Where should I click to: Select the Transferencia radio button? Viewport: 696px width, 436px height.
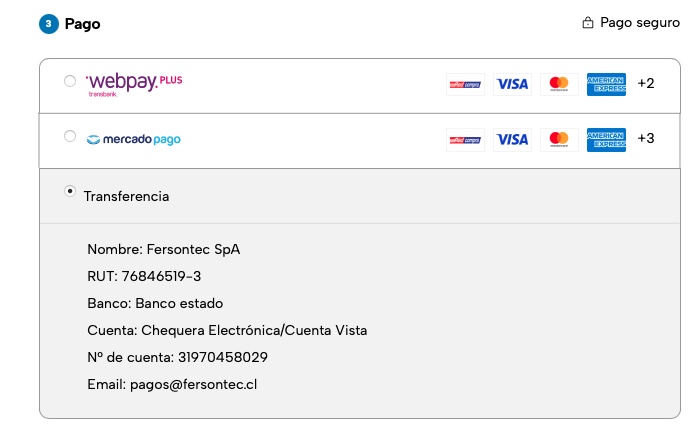[x=70, y=190]
